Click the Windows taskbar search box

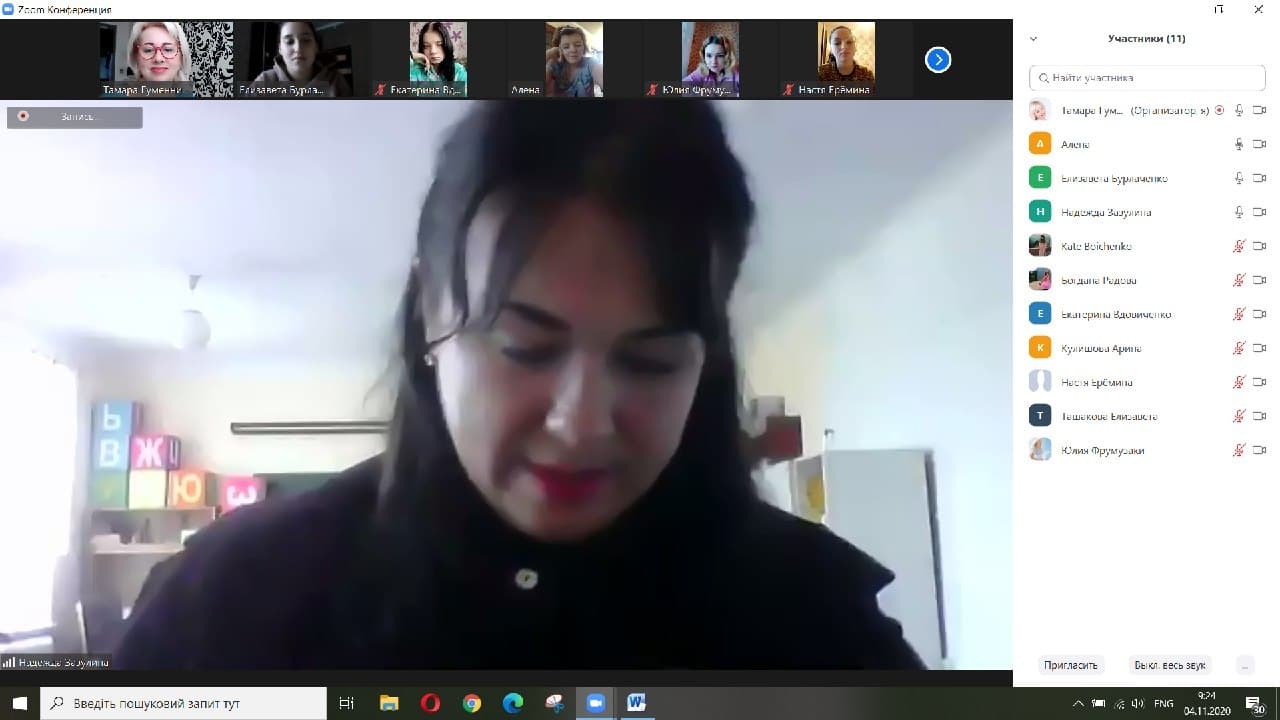183,703
